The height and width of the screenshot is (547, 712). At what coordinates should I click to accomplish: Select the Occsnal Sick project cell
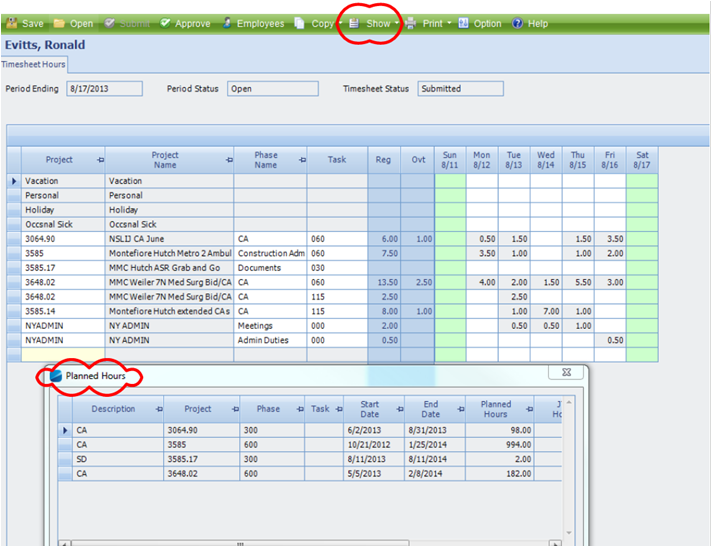pyautogui.click(x=63, y=224)
